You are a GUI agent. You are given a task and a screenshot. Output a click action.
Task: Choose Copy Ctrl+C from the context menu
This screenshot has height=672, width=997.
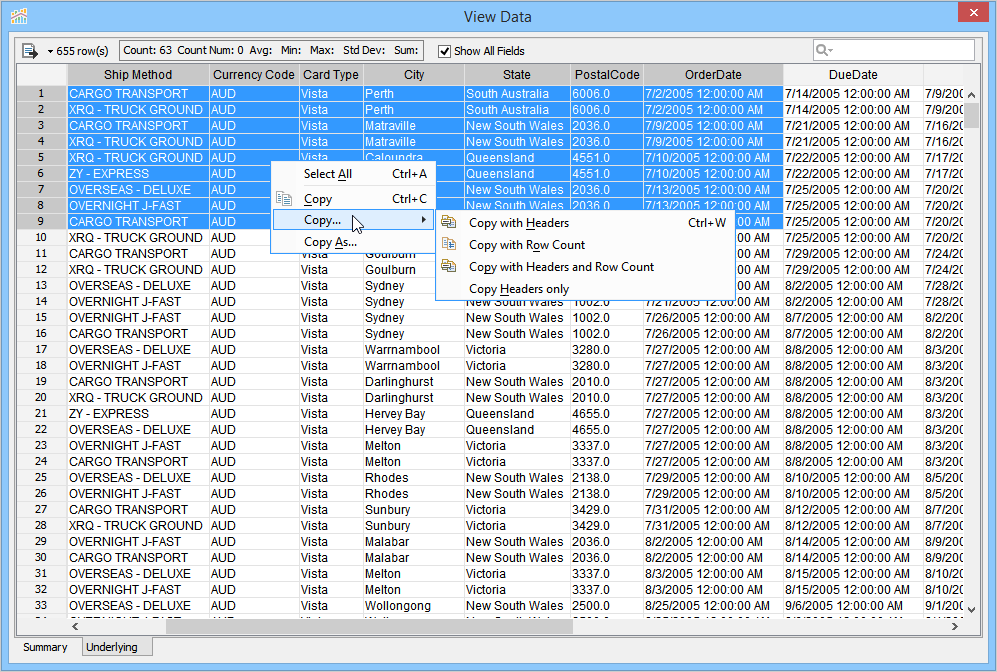pyautogui.click(x=353, y=199)
